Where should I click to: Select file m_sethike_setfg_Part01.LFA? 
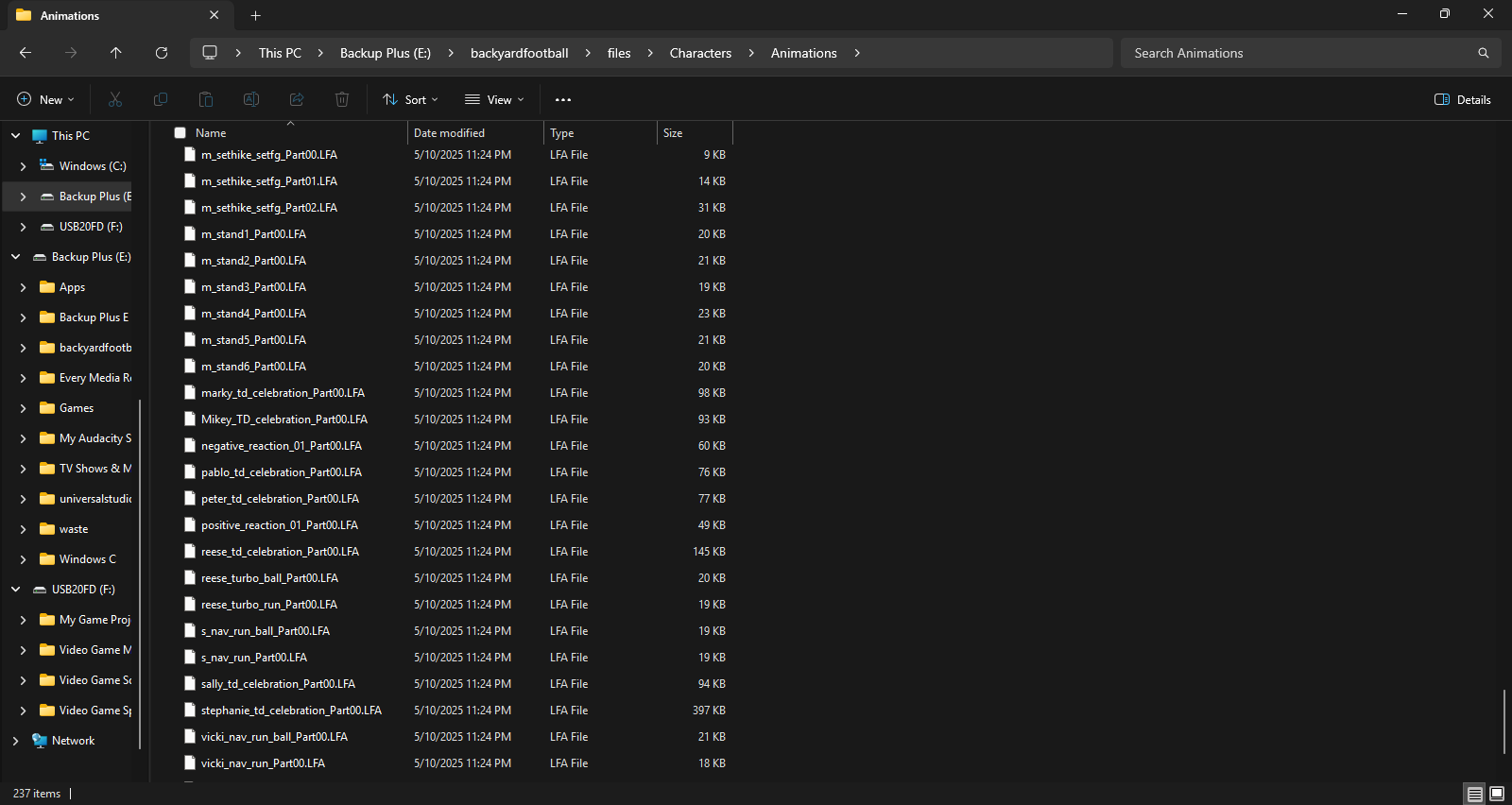(269, 181)
